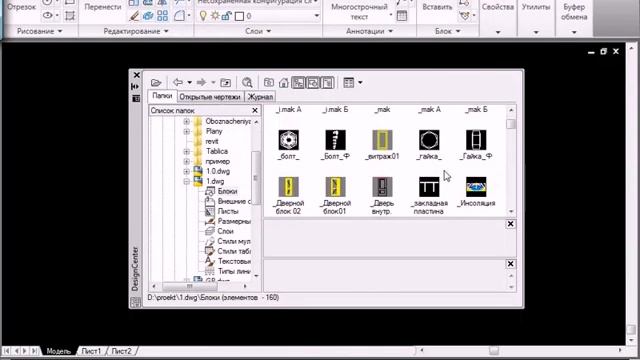Close the Список папок pane
Viewport: 640px width, 360px height.
coord(255,110)
